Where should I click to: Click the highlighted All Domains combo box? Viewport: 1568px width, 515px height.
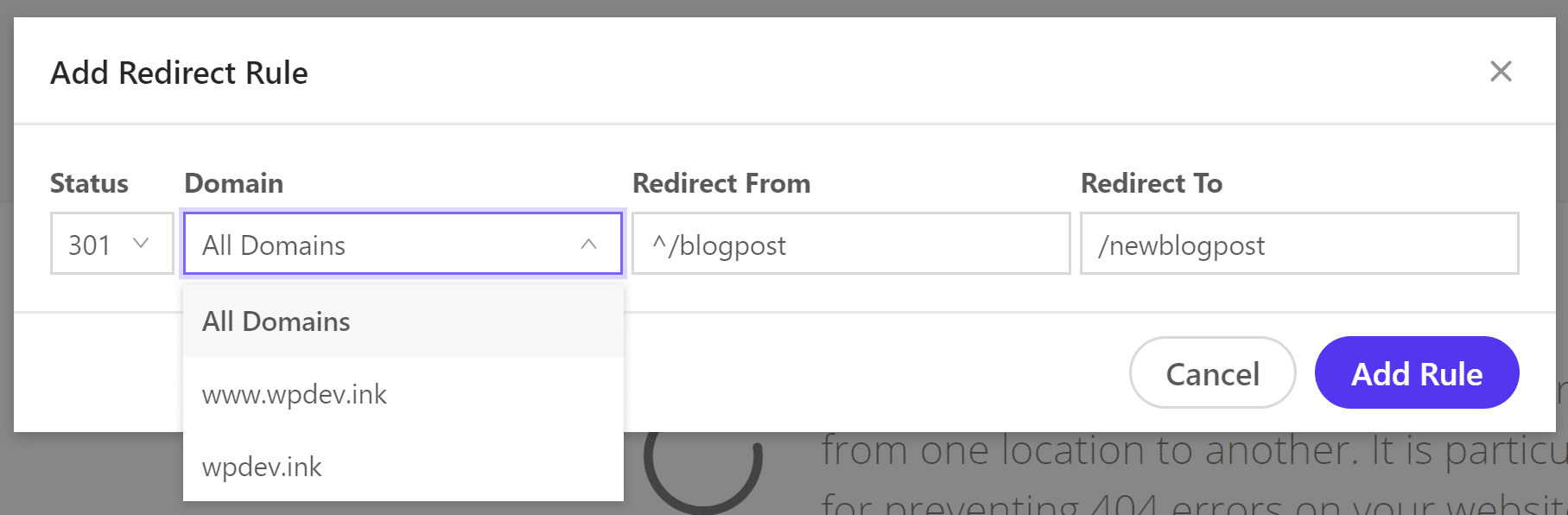coord(403,244)
